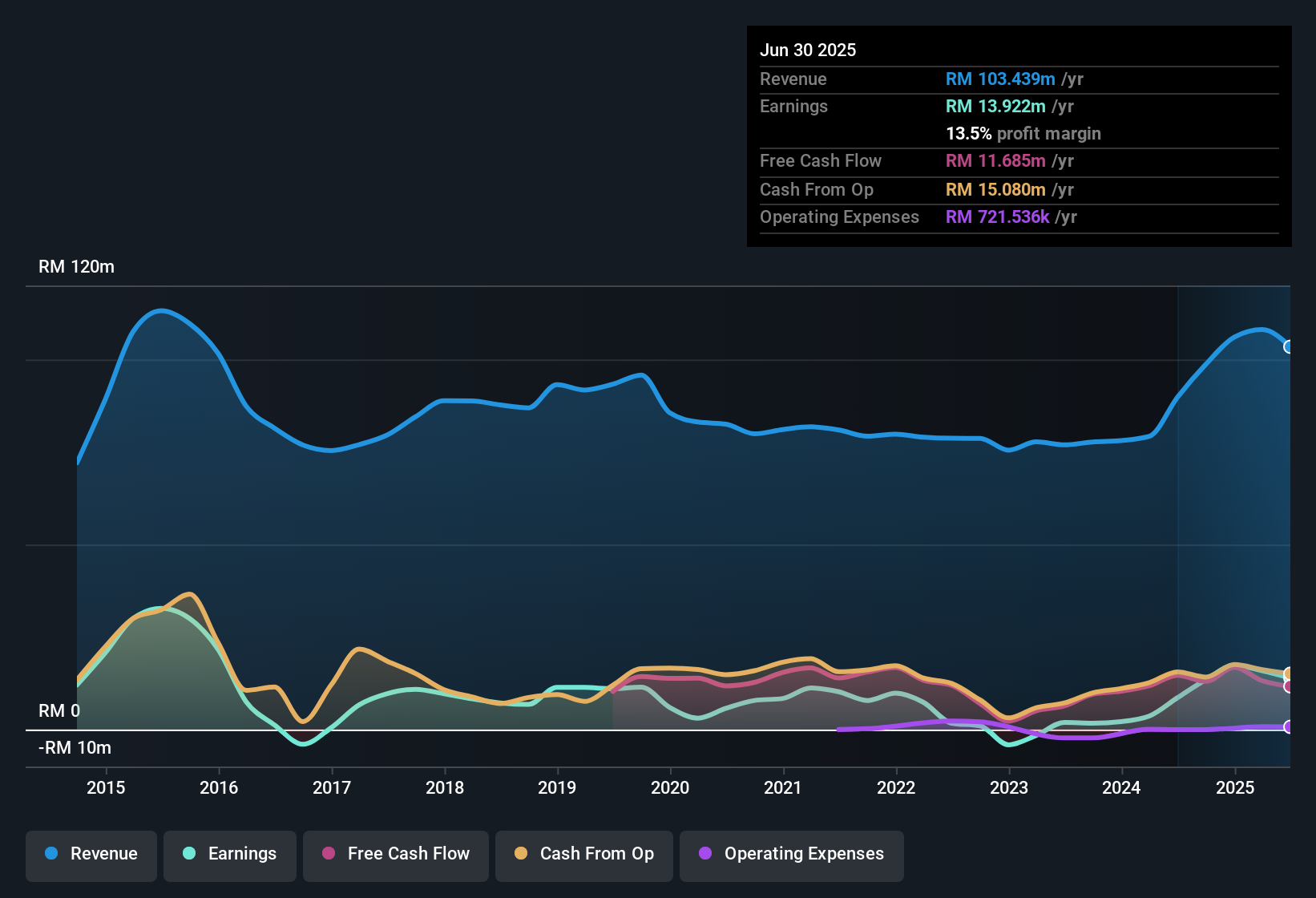Click the Cash From Op label in tooltip
Screen dimensions: 1316x898
(817, 189)
